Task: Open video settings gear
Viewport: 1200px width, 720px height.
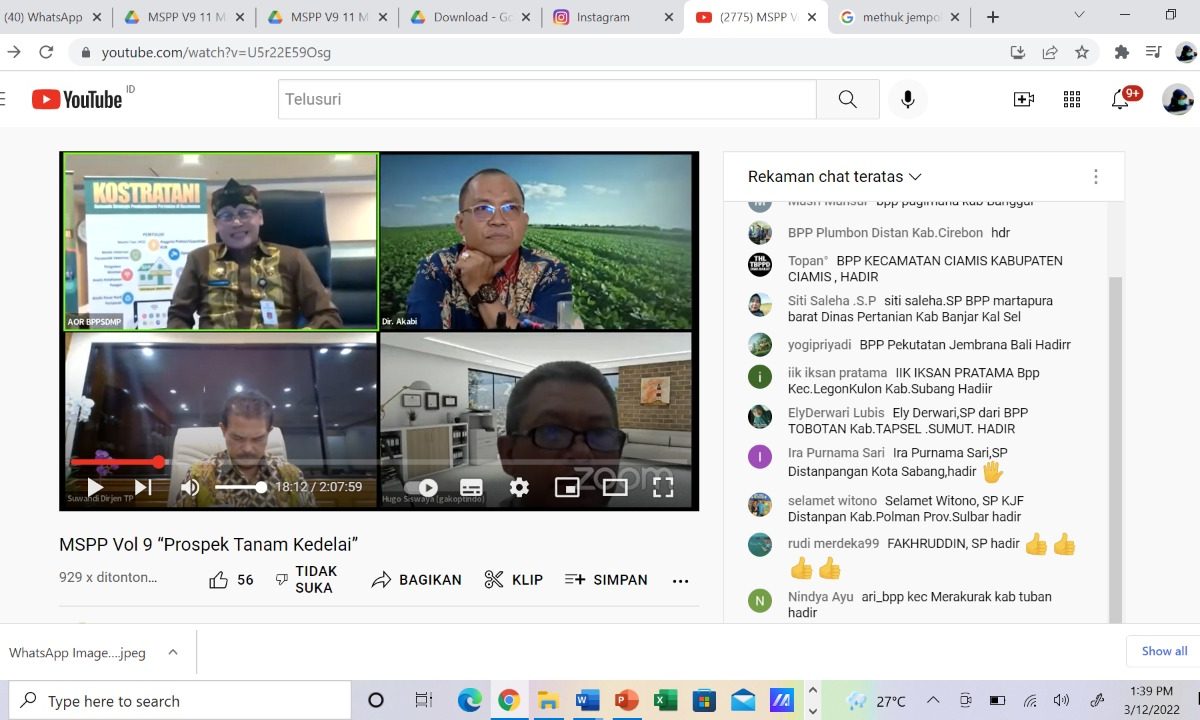Action: tap(519, 487)
